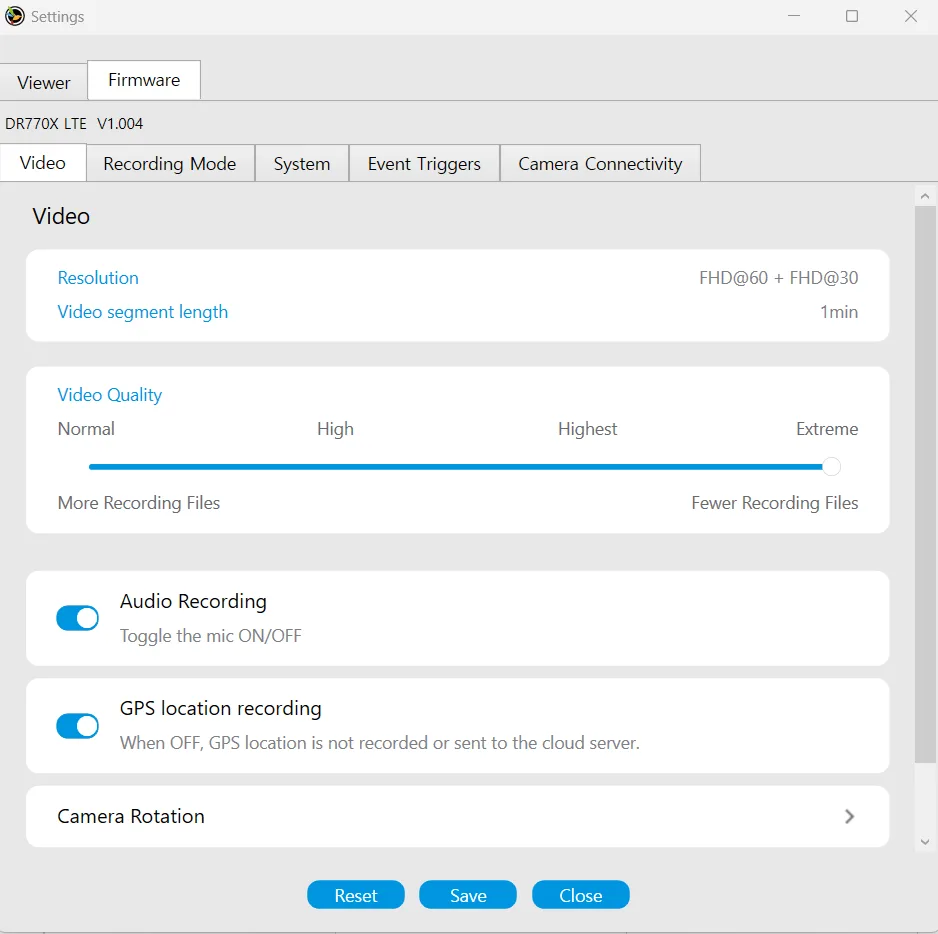The width and height of the screenshot is (938, 934).
Task: Click the Video Quality slider handle
Action: [x=831, y=467]
